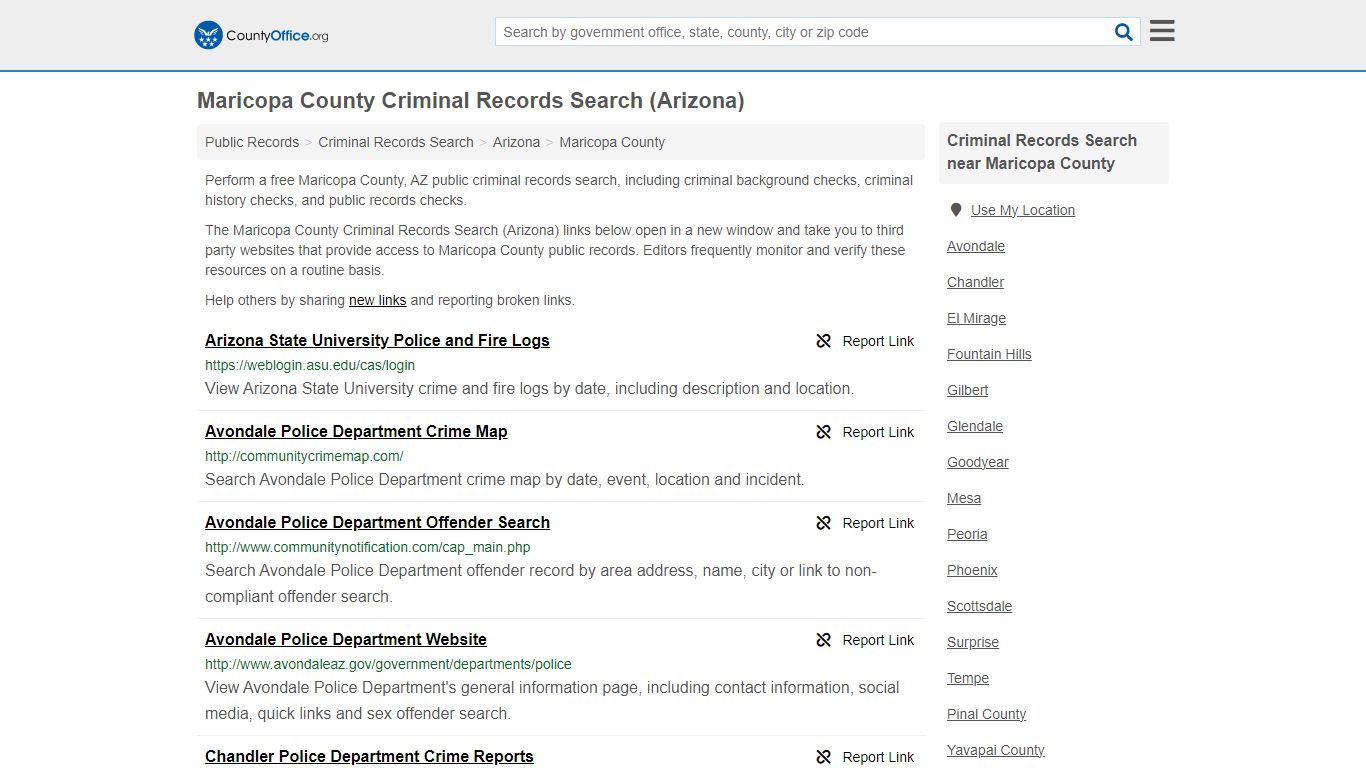Open Avondale Police Department Offender Search
The height and width of the screenshot is (768, 1366).
[x=377, y=522]
